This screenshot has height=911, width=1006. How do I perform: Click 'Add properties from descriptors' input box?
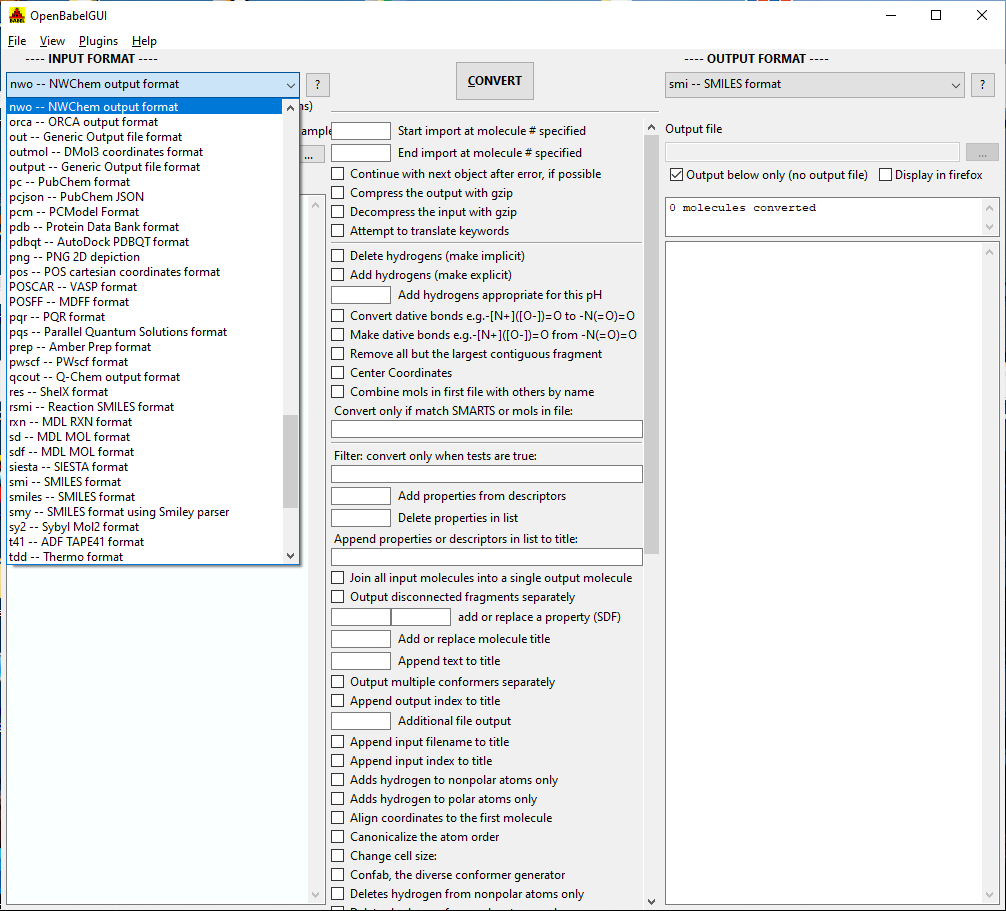361,496
